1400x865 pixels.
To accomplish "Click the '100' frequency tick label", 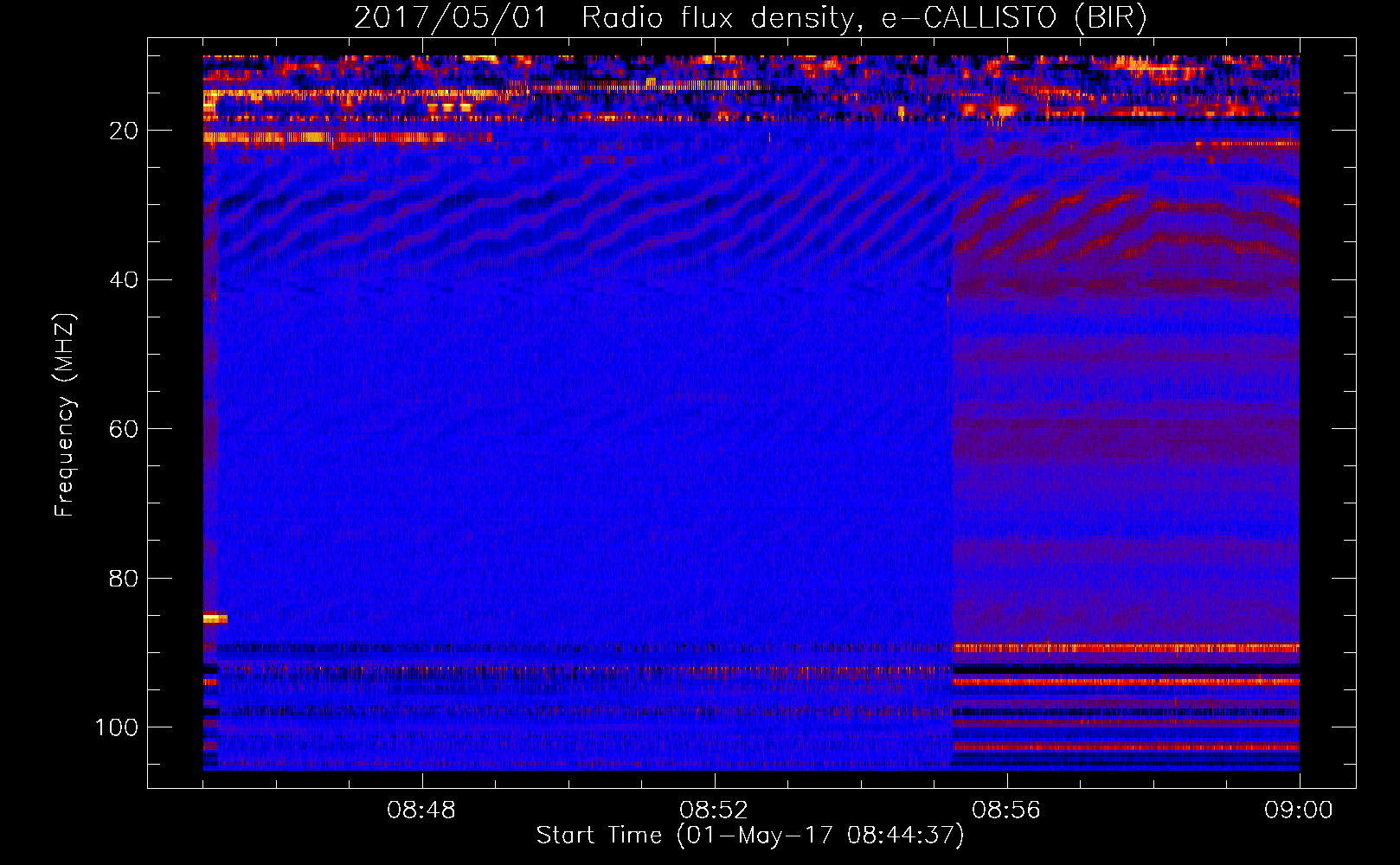I will (x=117, y=727).
